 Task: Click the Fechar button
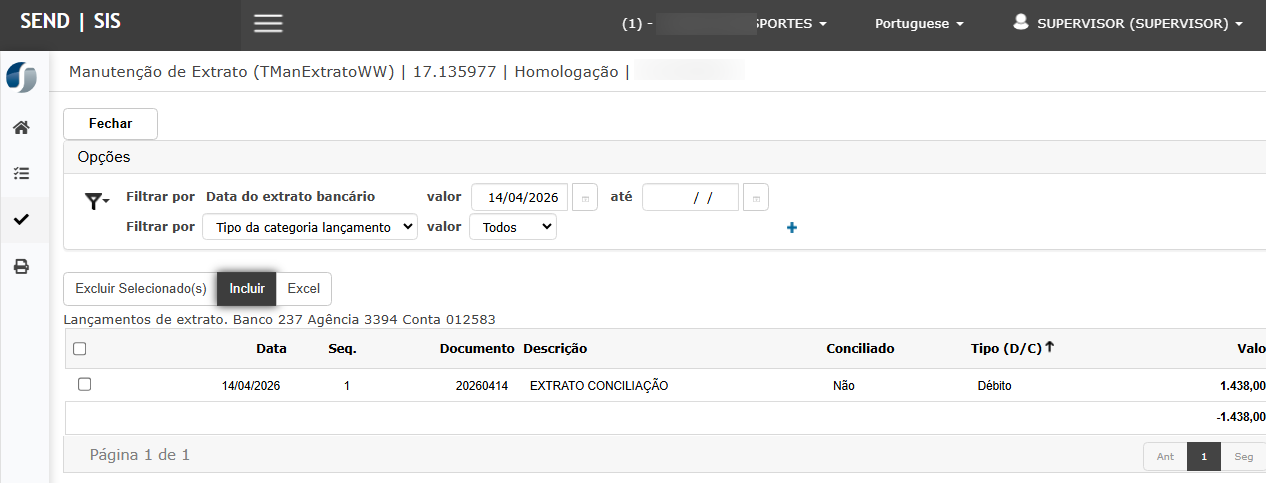click(x=110, y=123)
